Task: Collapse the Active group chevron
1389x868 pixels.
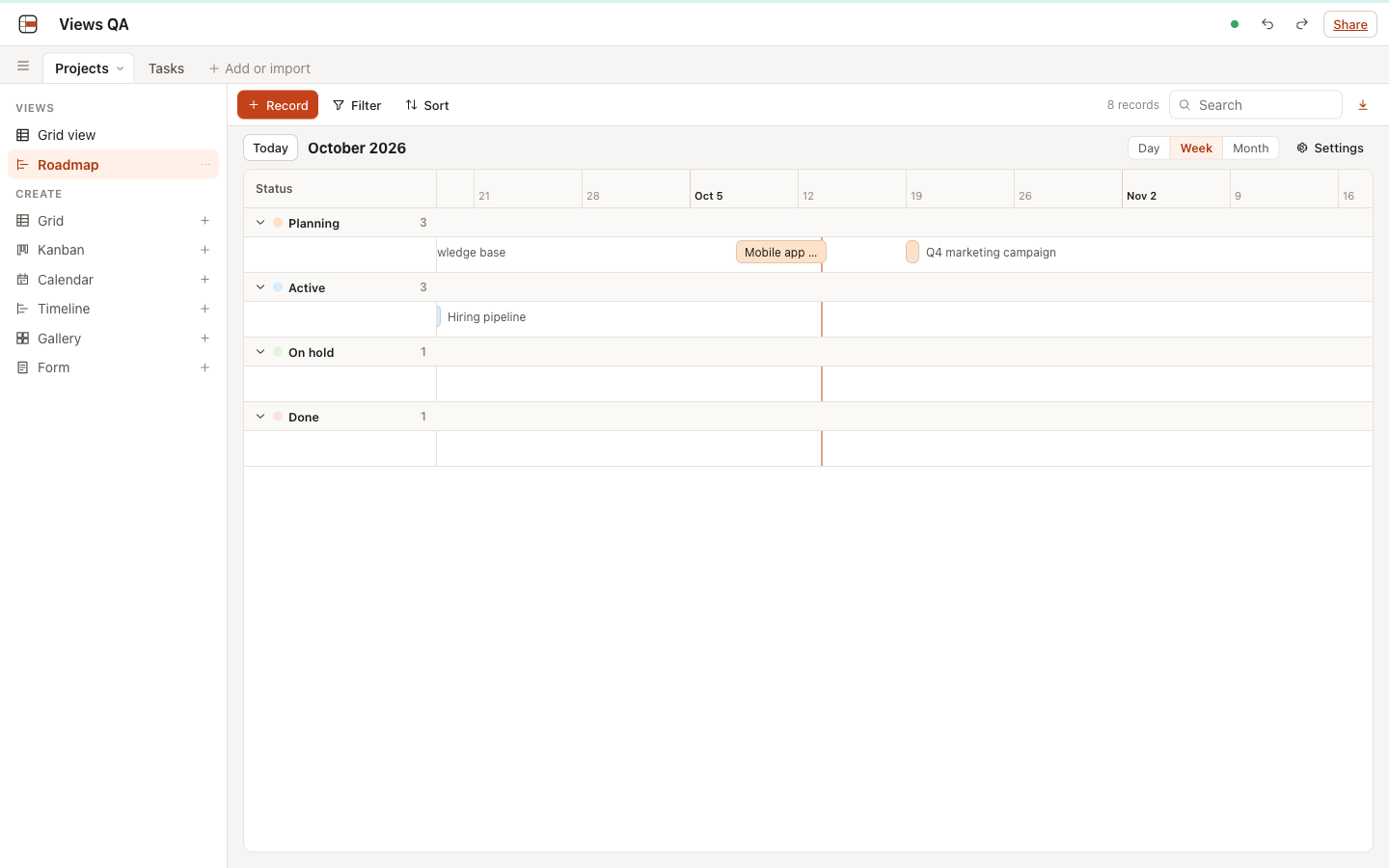Action: point(260,287)
